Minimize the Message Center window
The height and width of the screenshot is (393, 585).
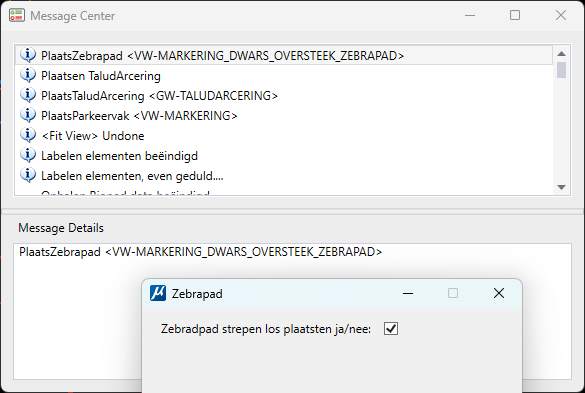(x=470, y=15)
